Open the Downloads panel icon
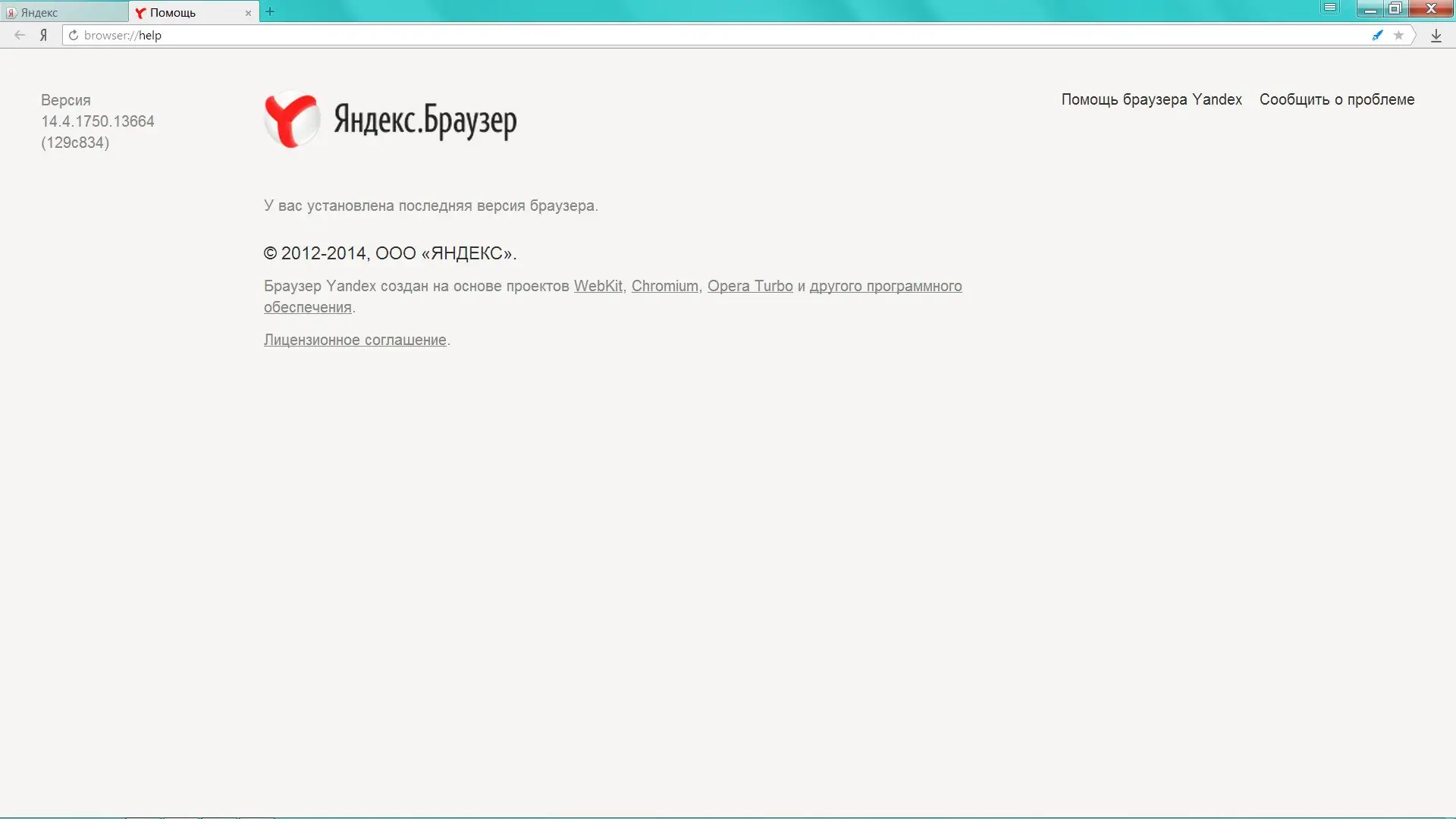The height and width of the screenshot is (819, 1456). coord(1436,35)
